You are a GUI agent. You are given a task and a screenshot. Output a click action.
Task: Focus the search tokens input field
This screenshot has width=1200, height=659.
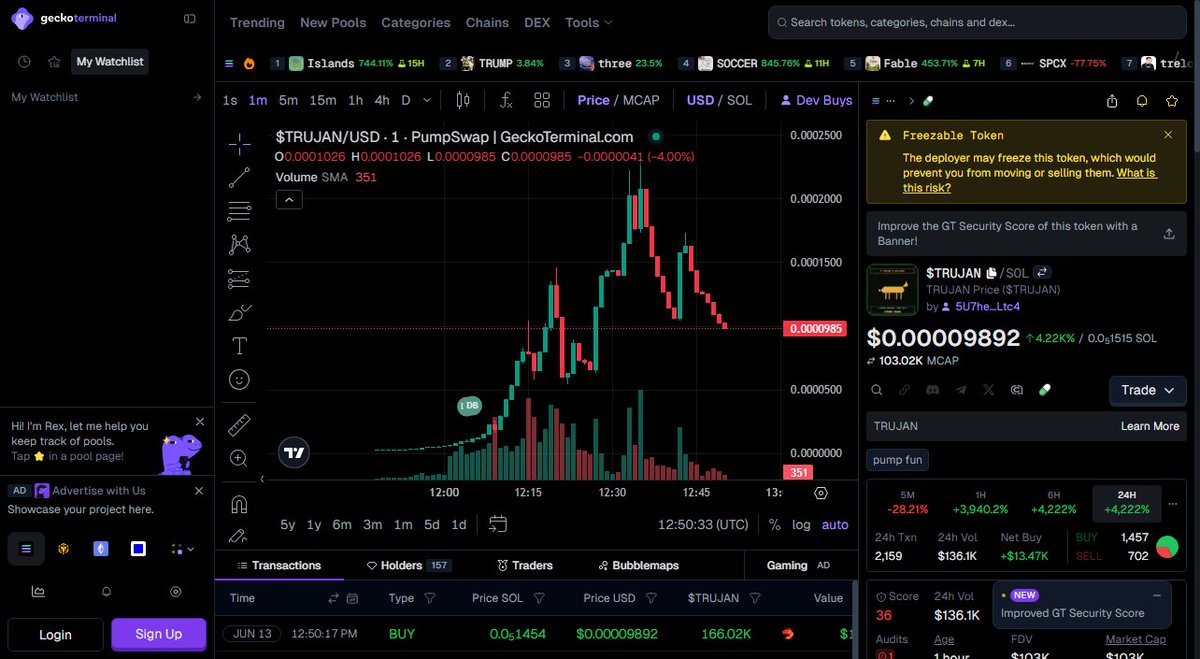[978, 22]
